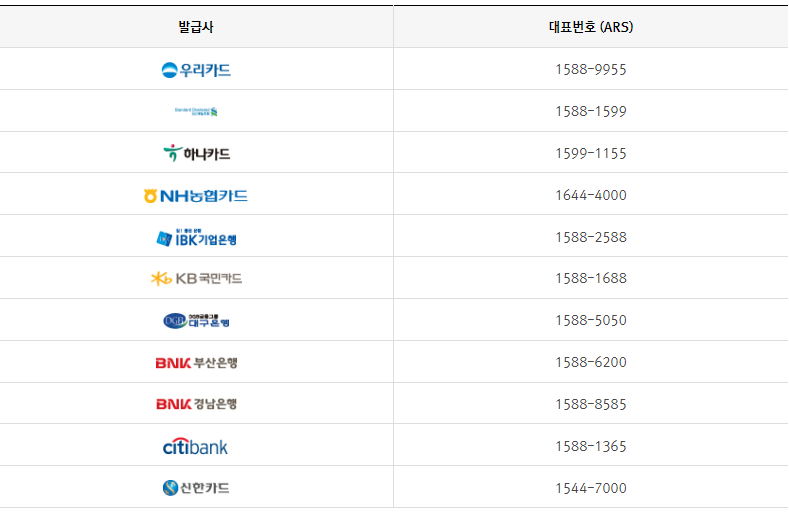This screenshot has width=789, height=520.
Task: Click the BNK Busan Bank logo
Action: click(x=196, y=362)
